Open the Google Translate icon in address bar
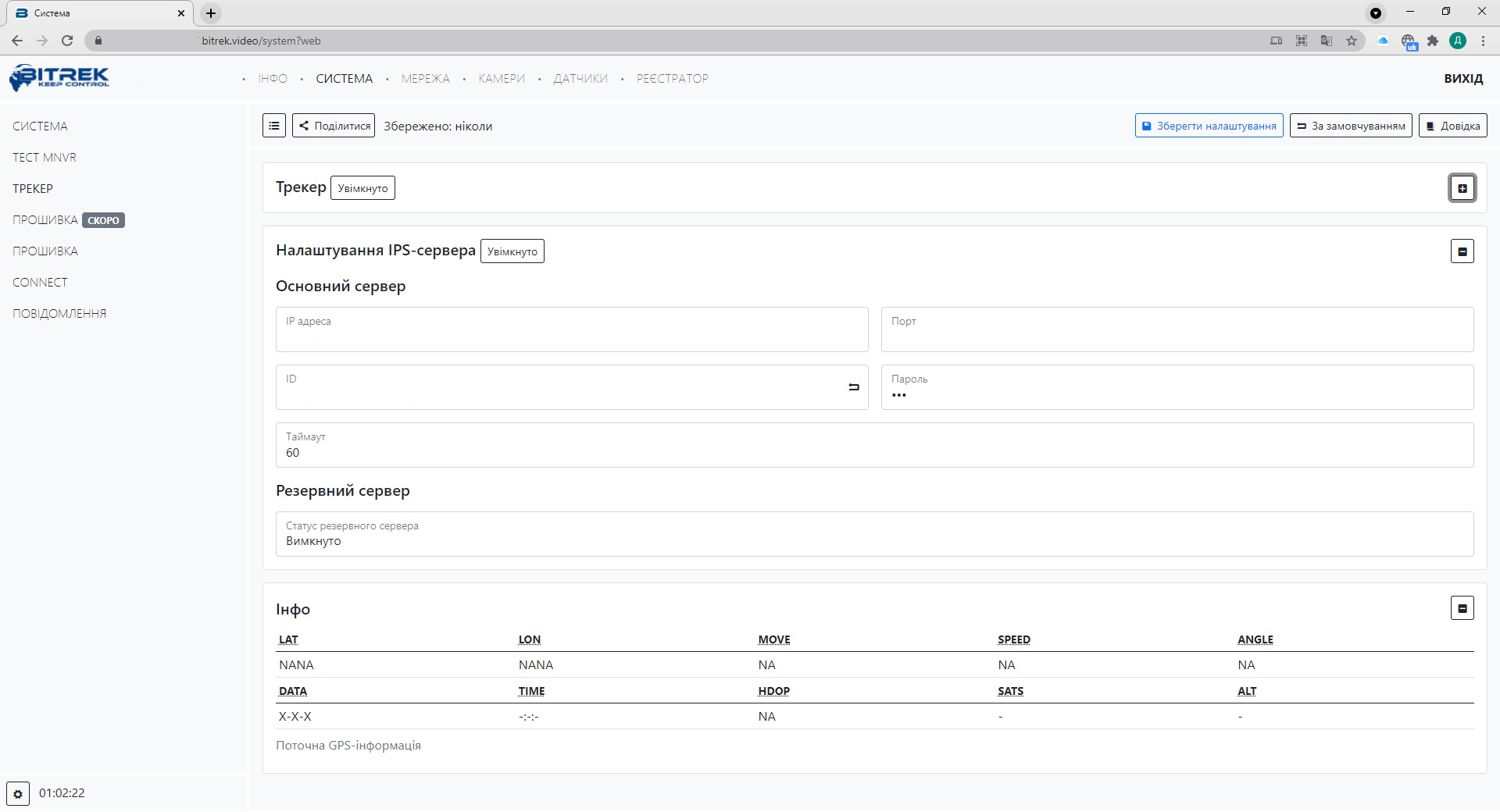 [x=1327, y=41]
